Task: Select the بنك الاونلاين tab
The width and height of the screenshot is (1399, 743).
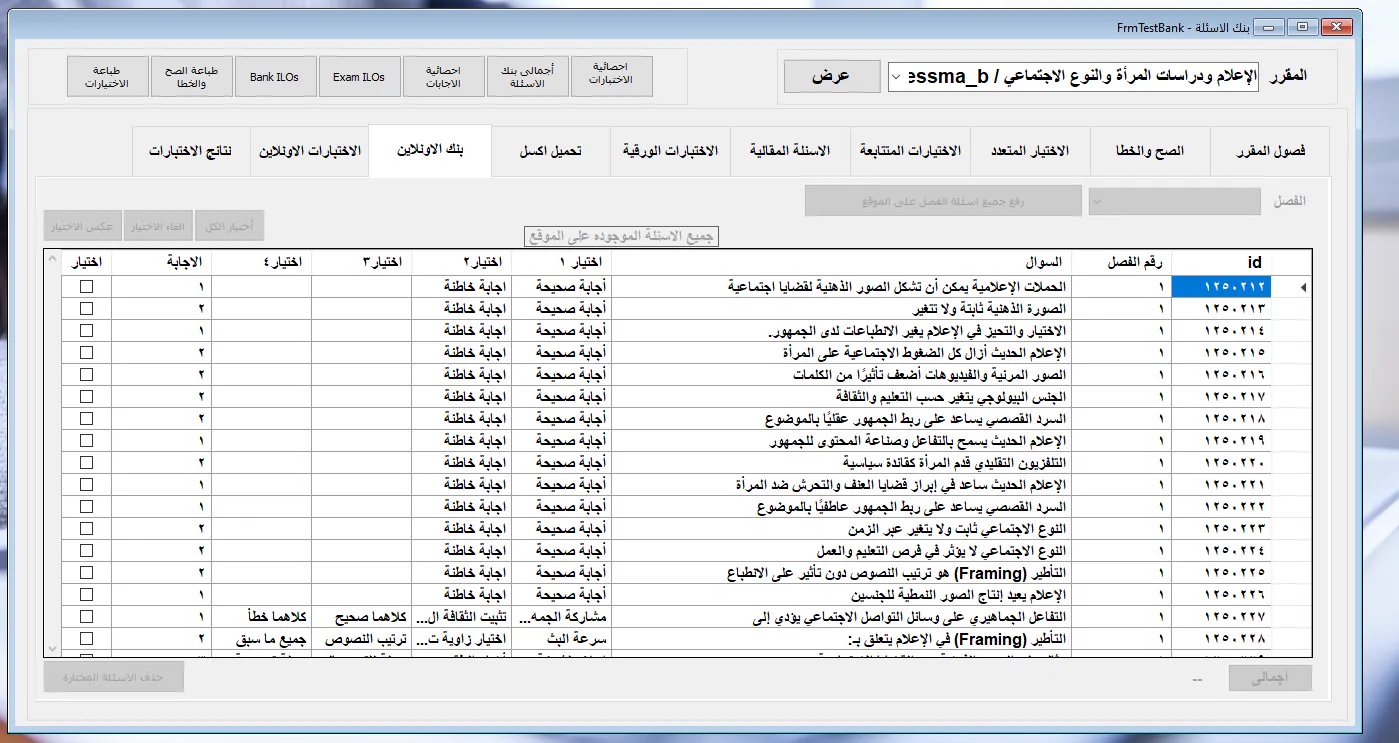Action: point(430,150)
